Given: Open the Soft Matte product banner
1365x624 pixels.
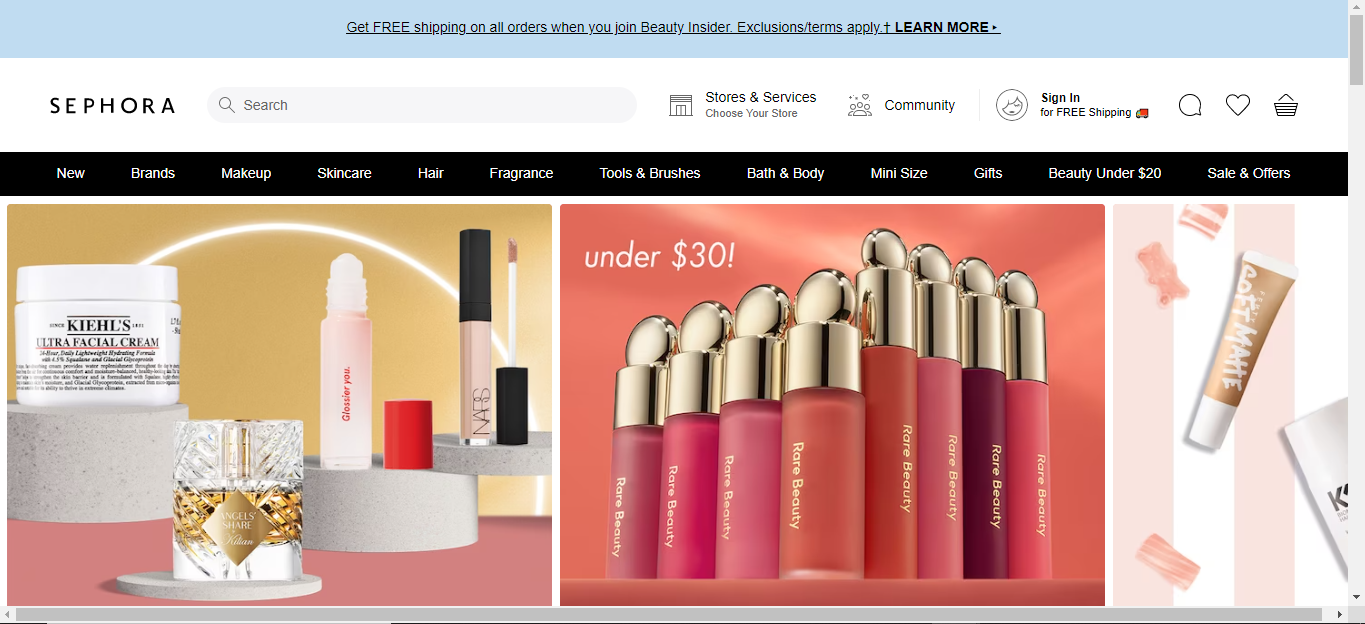Looking at the screenshot, I should click(1230, 405).
